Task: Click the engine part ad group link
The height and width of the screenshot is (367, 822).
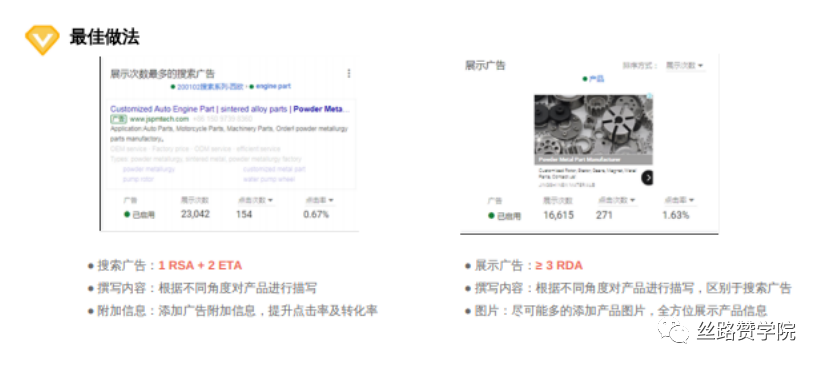Action: [272, 86]
